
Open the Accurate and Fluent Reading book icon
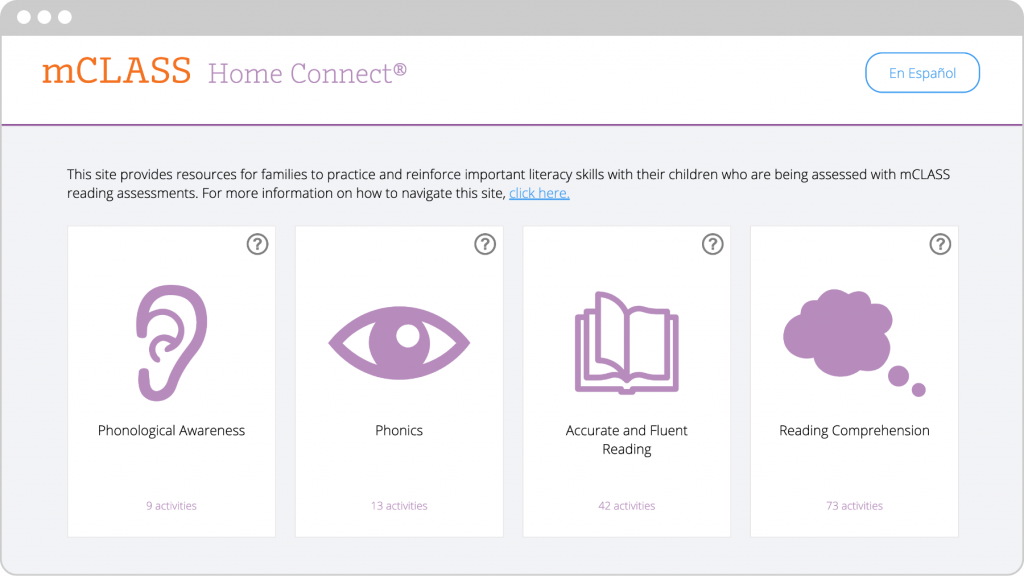626,340
